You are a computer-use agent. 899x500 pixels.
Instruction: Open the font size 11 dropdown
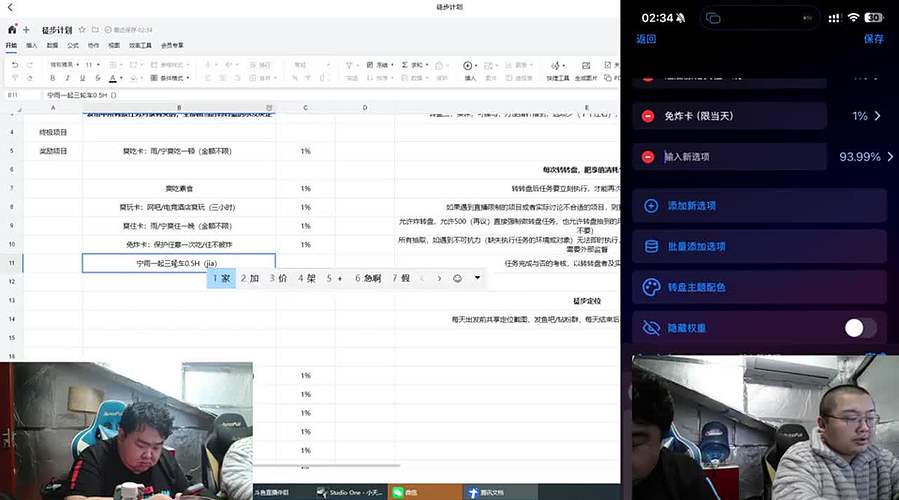pos(92,64)
